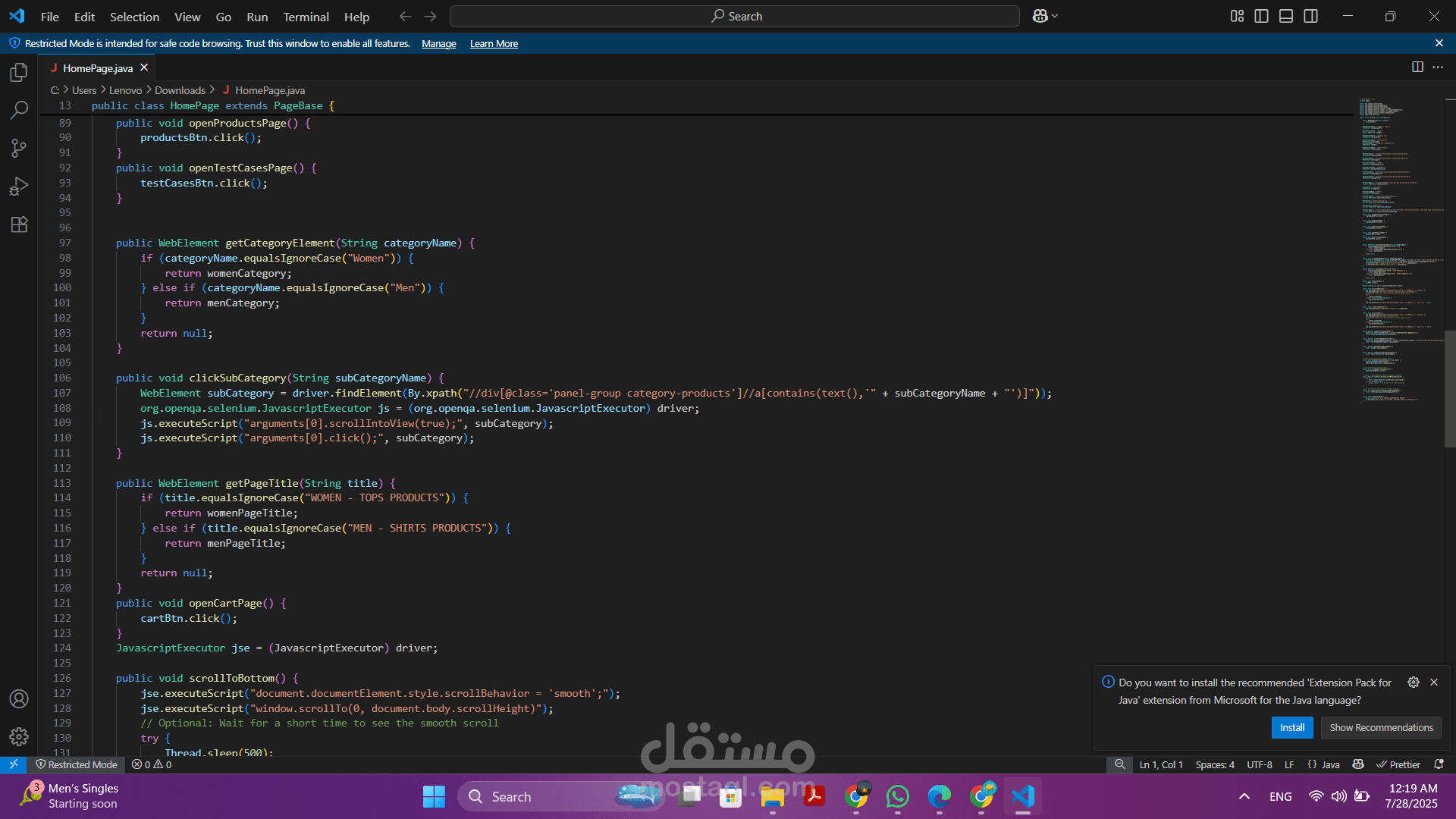Open the Manage gear in activity bar
Image resolution: width=1456 pixels, height=819 pixels.
(19, 736)
